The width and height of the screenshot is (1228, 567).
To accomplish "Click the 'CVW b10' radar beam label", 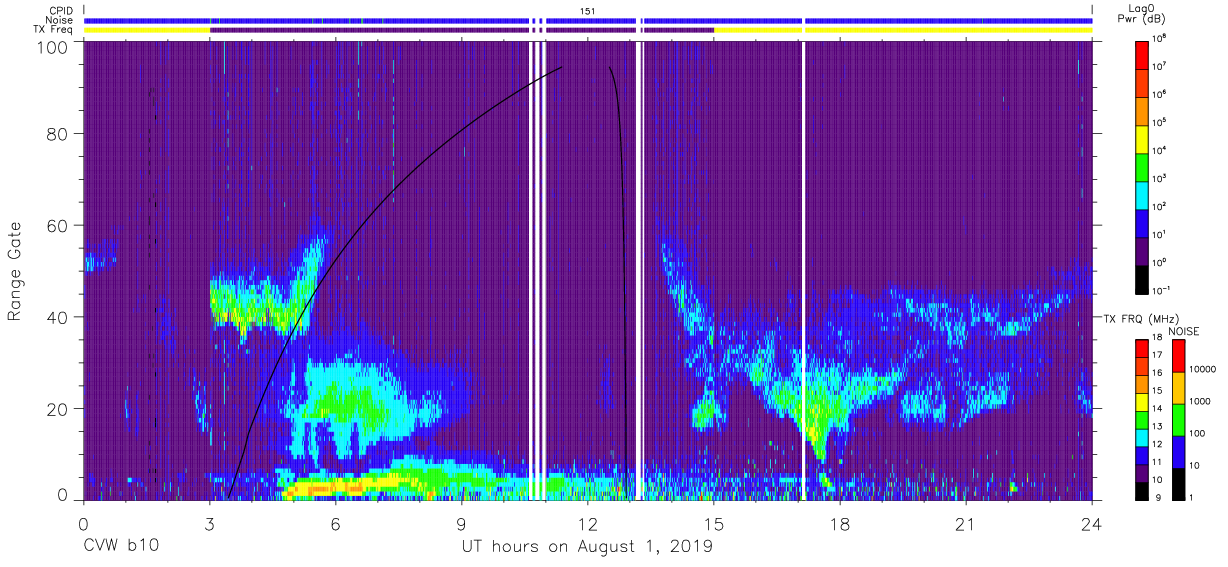I will pos(120,547).
